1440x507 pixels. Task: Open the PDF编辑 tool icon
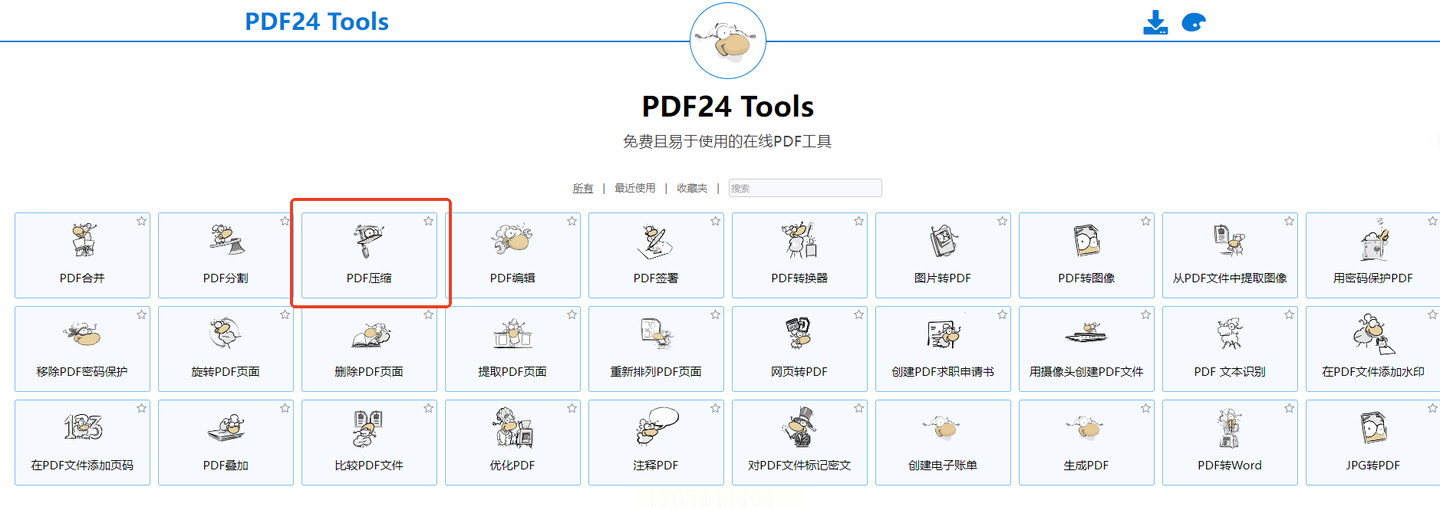coord(513,241)
